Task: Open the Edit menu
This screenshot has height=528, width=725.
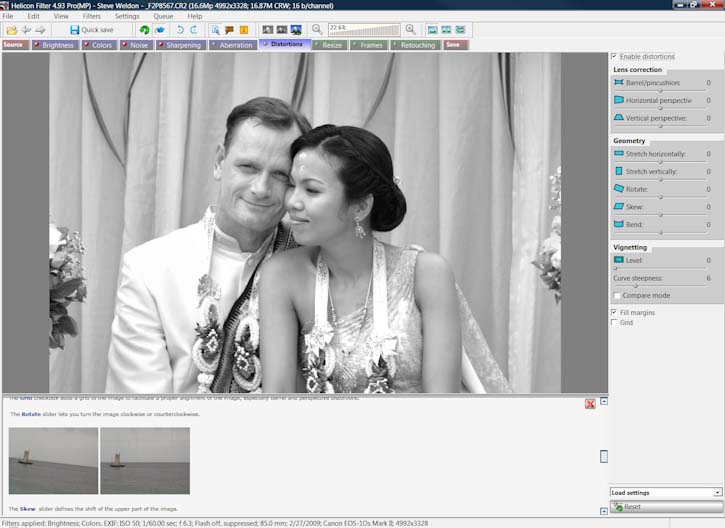Action: point(33,16)
